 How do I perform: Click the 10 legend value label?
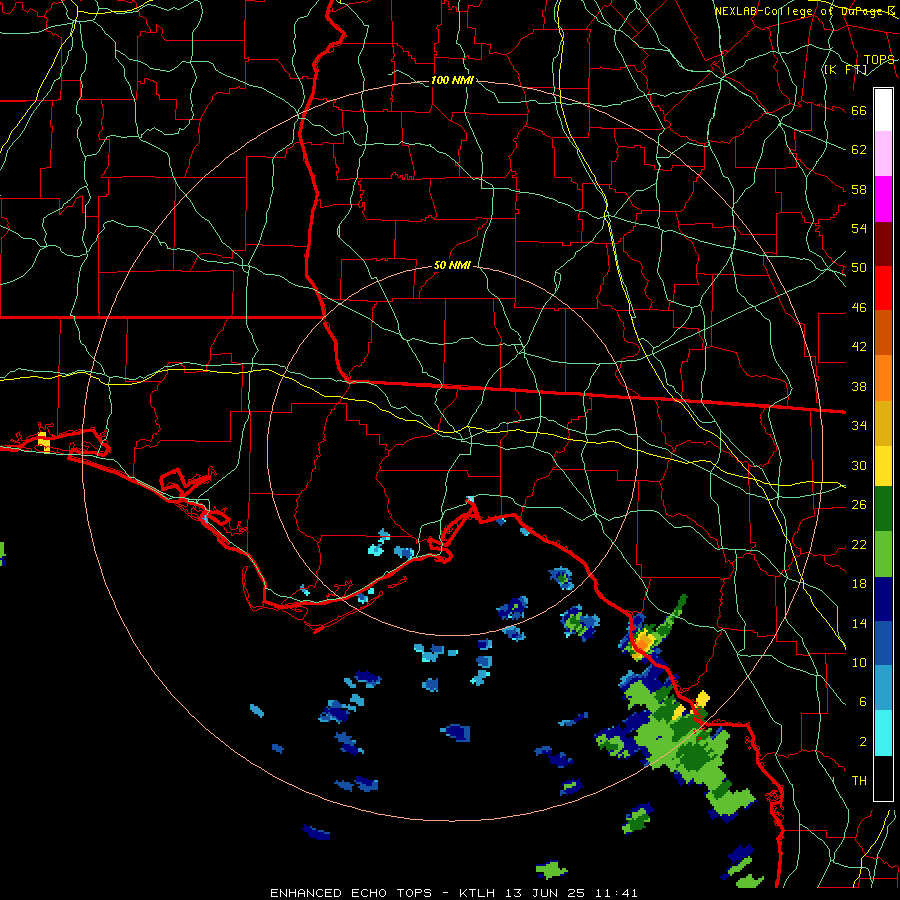point(859,662)
